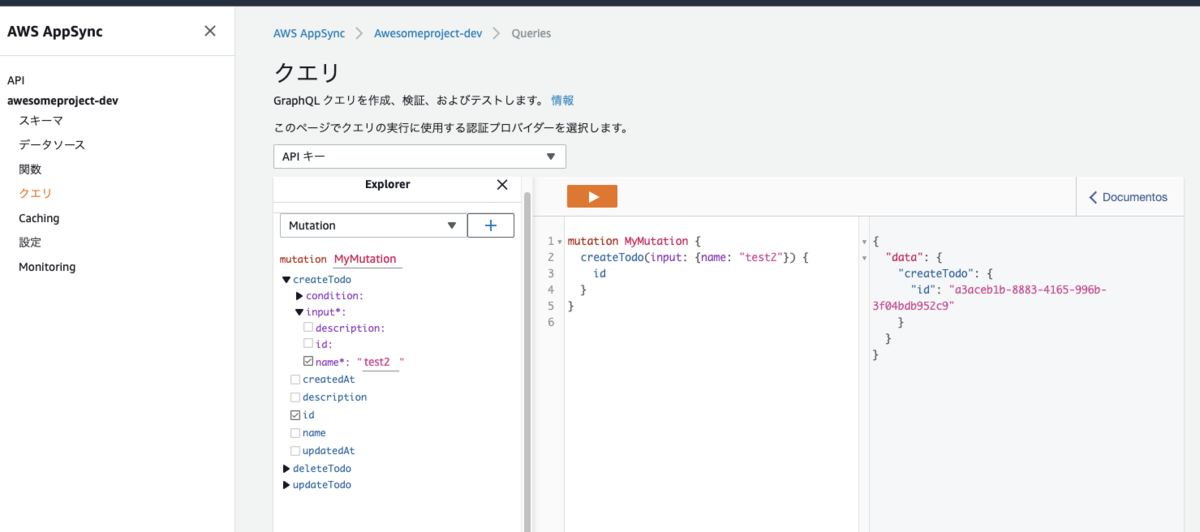
Task: Select クエリ in the sidebar
Action: 35,193
